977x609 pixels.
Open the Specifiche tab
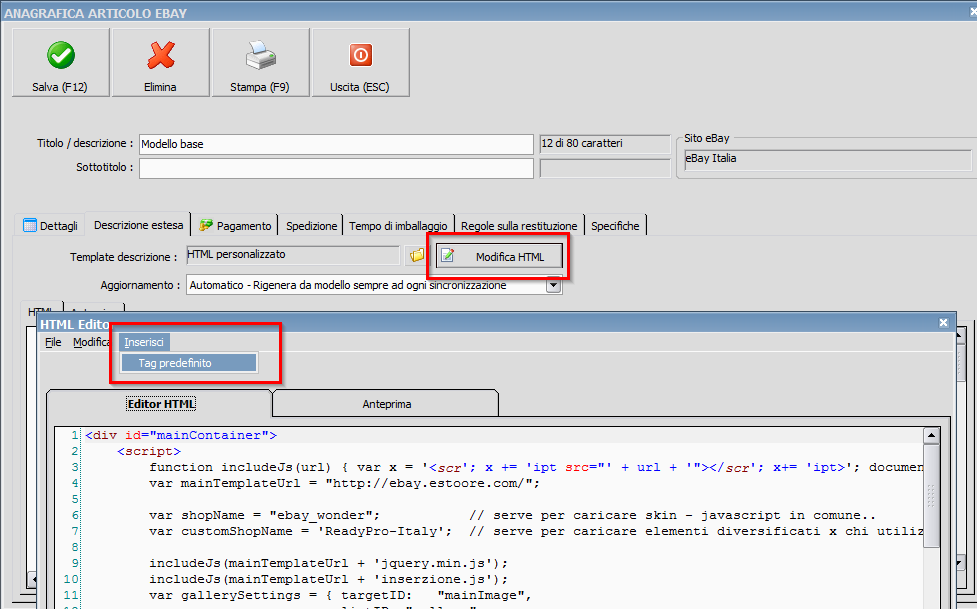(x=615, y=226)
